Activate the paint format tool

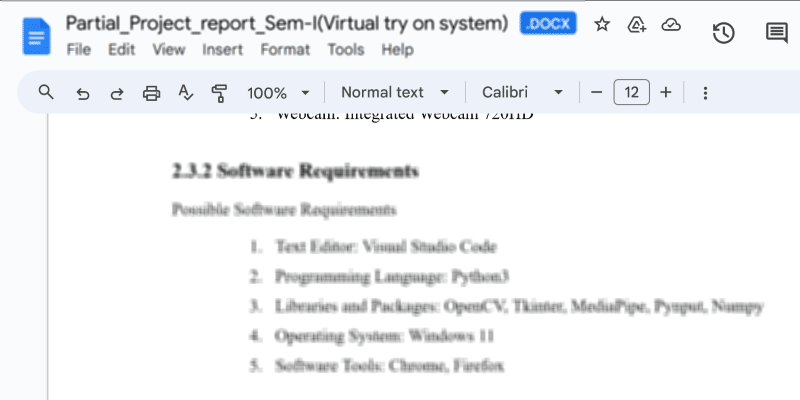[x=220, y=93]
